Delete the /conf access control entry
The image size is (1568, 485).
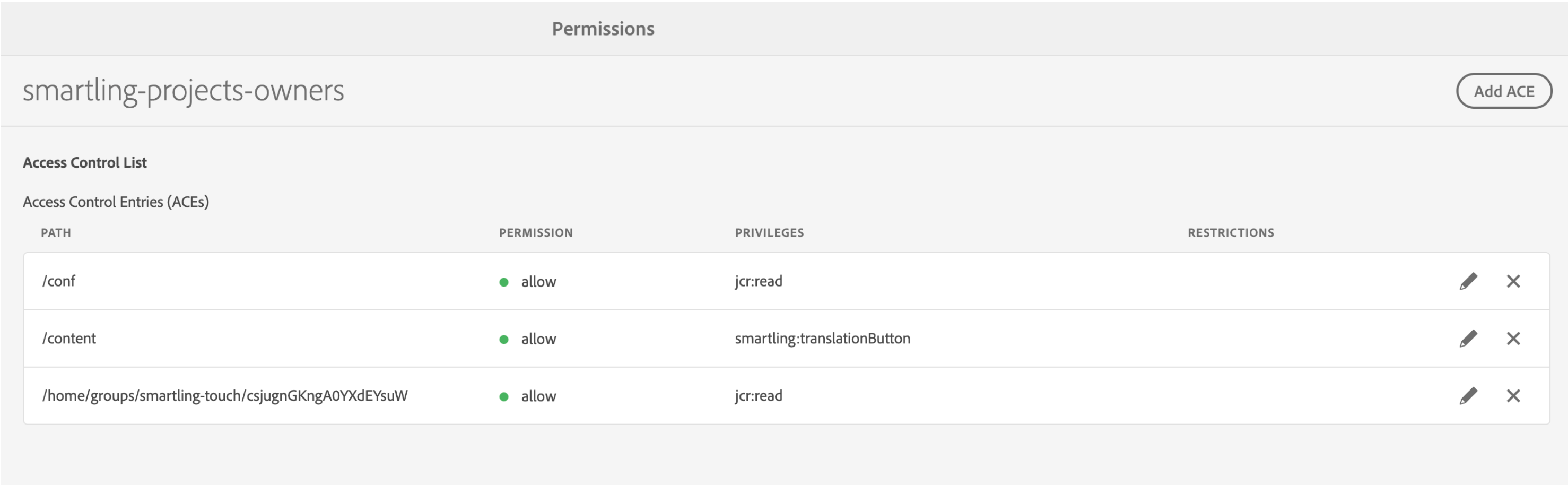(1513, 281)
